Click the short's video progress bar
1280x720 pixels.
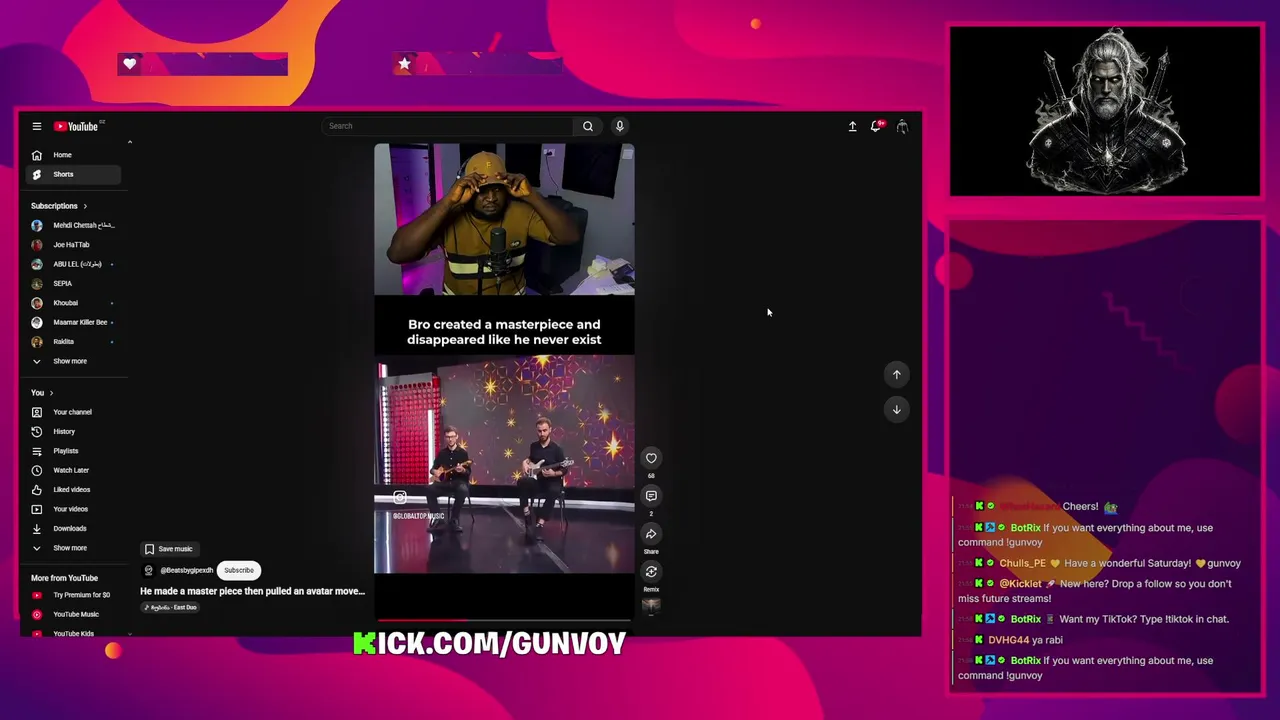pos(504,620)
